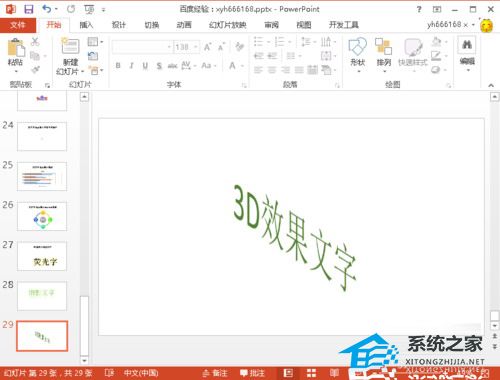The width and height of the screenshot is (500, 380).
Task: Switch to the 幻灯片放映 Slide Show tab
Action: click(228, 25)
